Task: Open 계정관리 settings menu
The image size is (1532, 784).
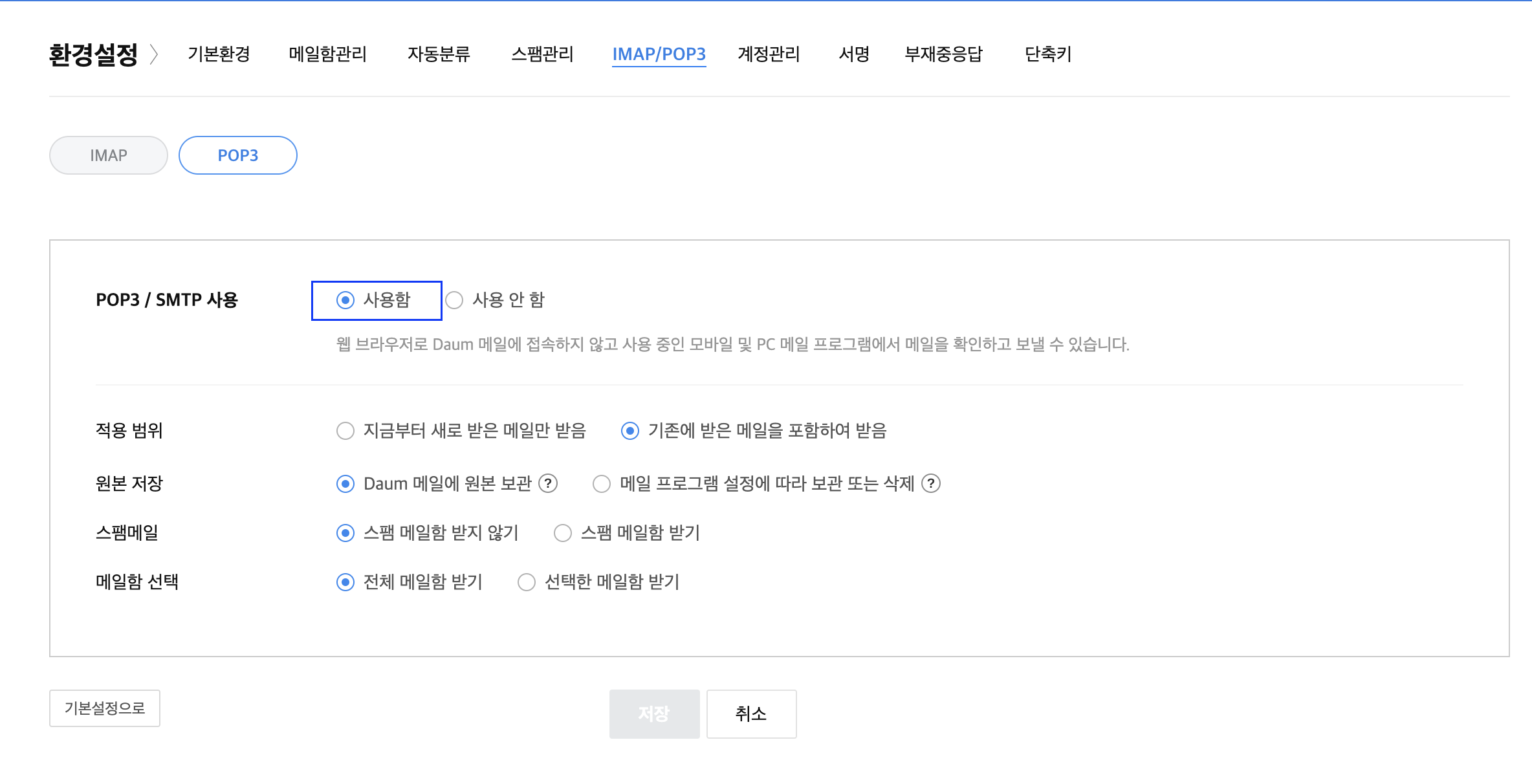Action: pos(769,54)
